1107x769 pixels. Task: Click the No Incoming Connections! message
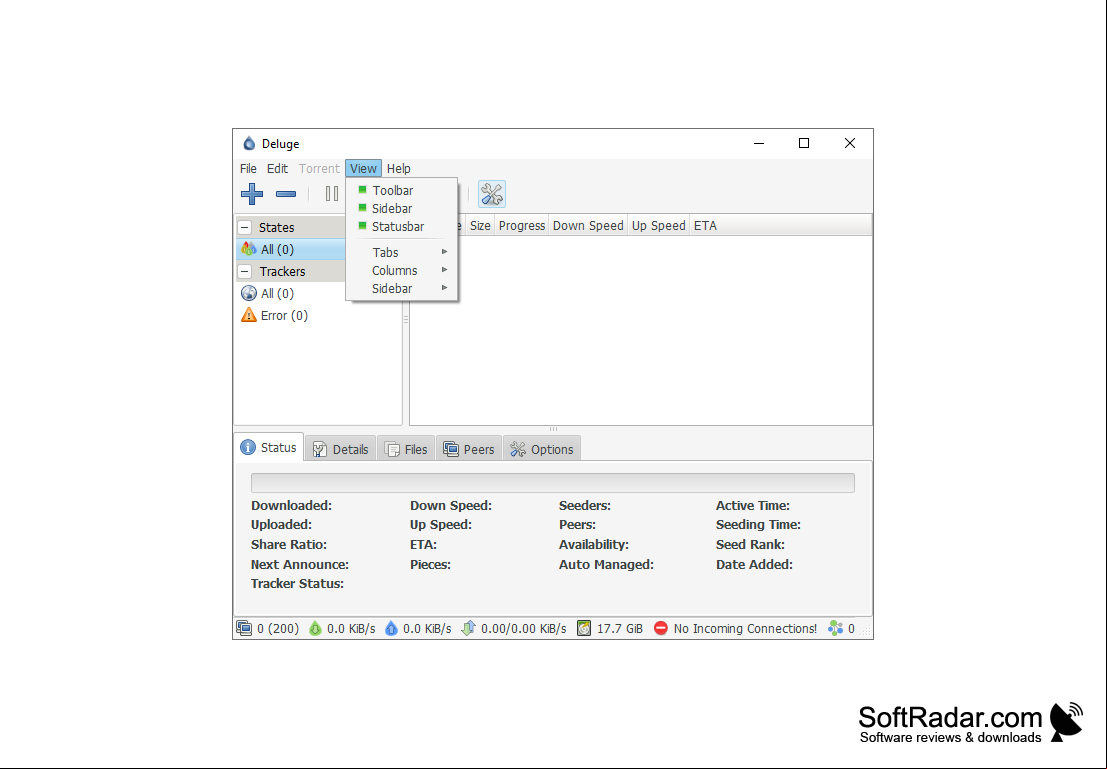click(x=745, y=628)
